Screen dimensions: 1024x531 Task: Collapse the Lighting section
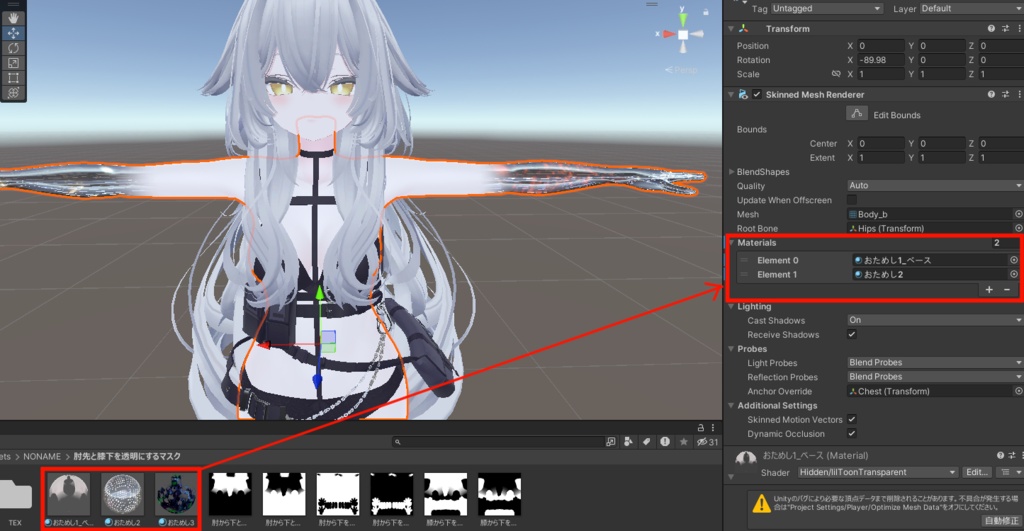(731, 306)
